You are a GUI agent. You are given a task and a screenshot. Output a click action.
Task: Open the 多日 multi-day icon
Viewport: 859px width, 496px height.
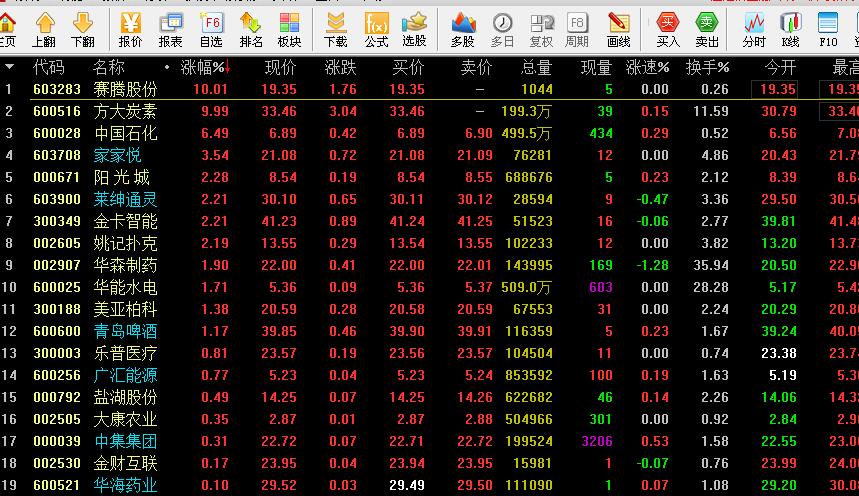click(x=502, y=29)
